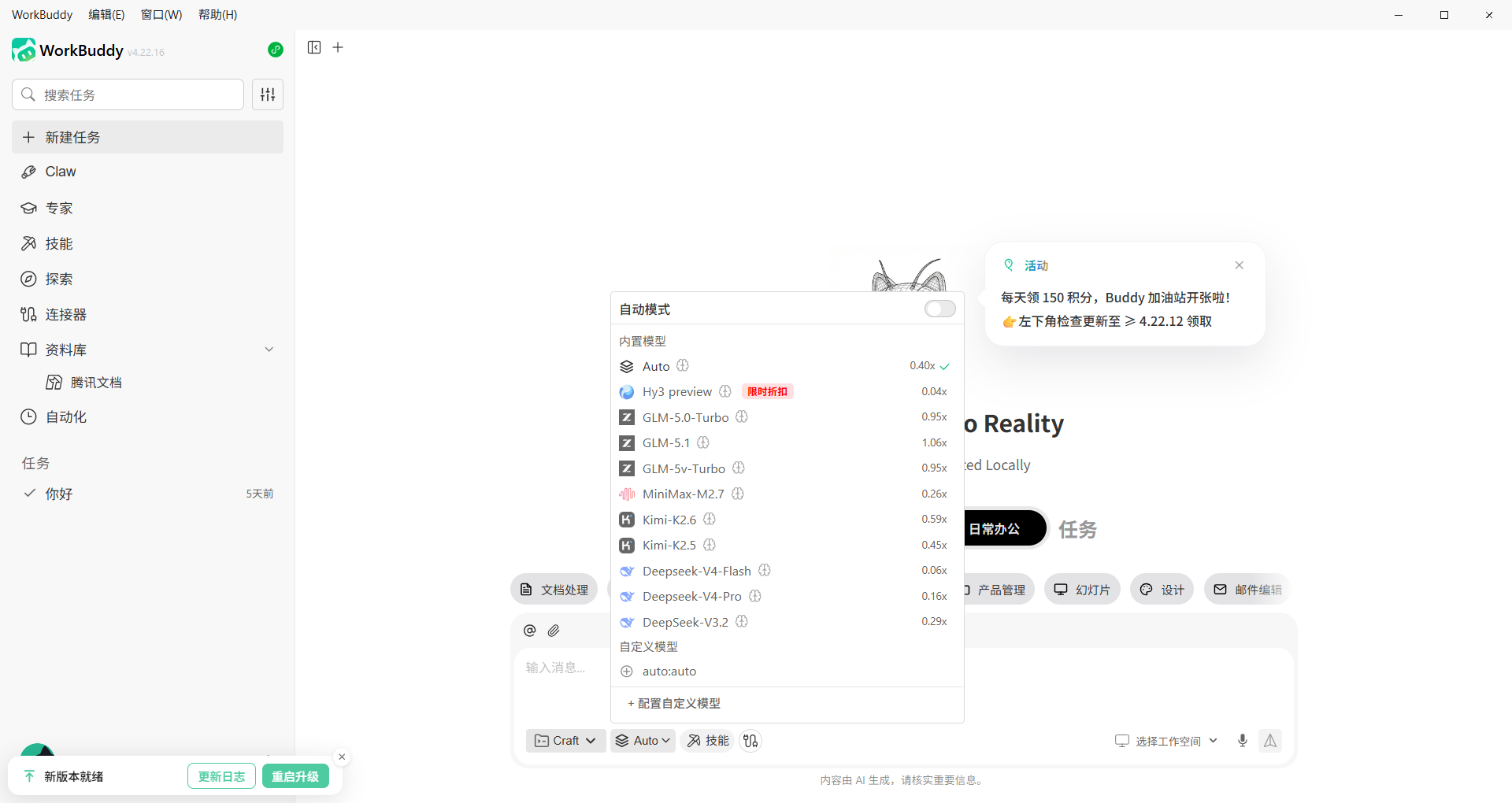
Task: Select the auto:auto custom model
Action: (787, 672)
